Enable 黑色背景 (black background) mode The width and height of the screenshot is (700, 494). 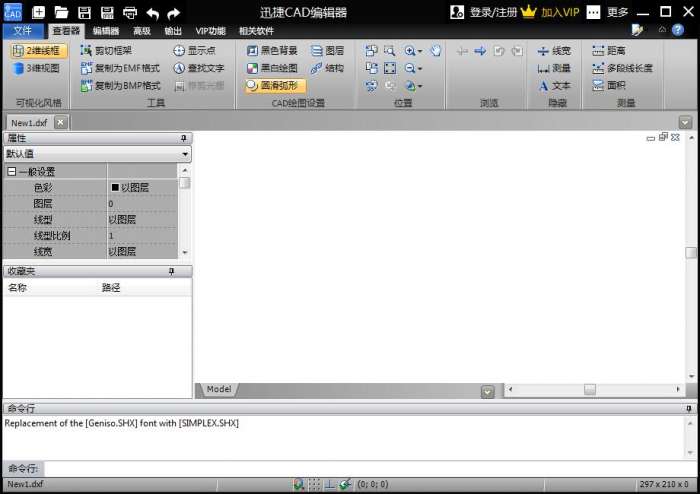tap(271, 50)
